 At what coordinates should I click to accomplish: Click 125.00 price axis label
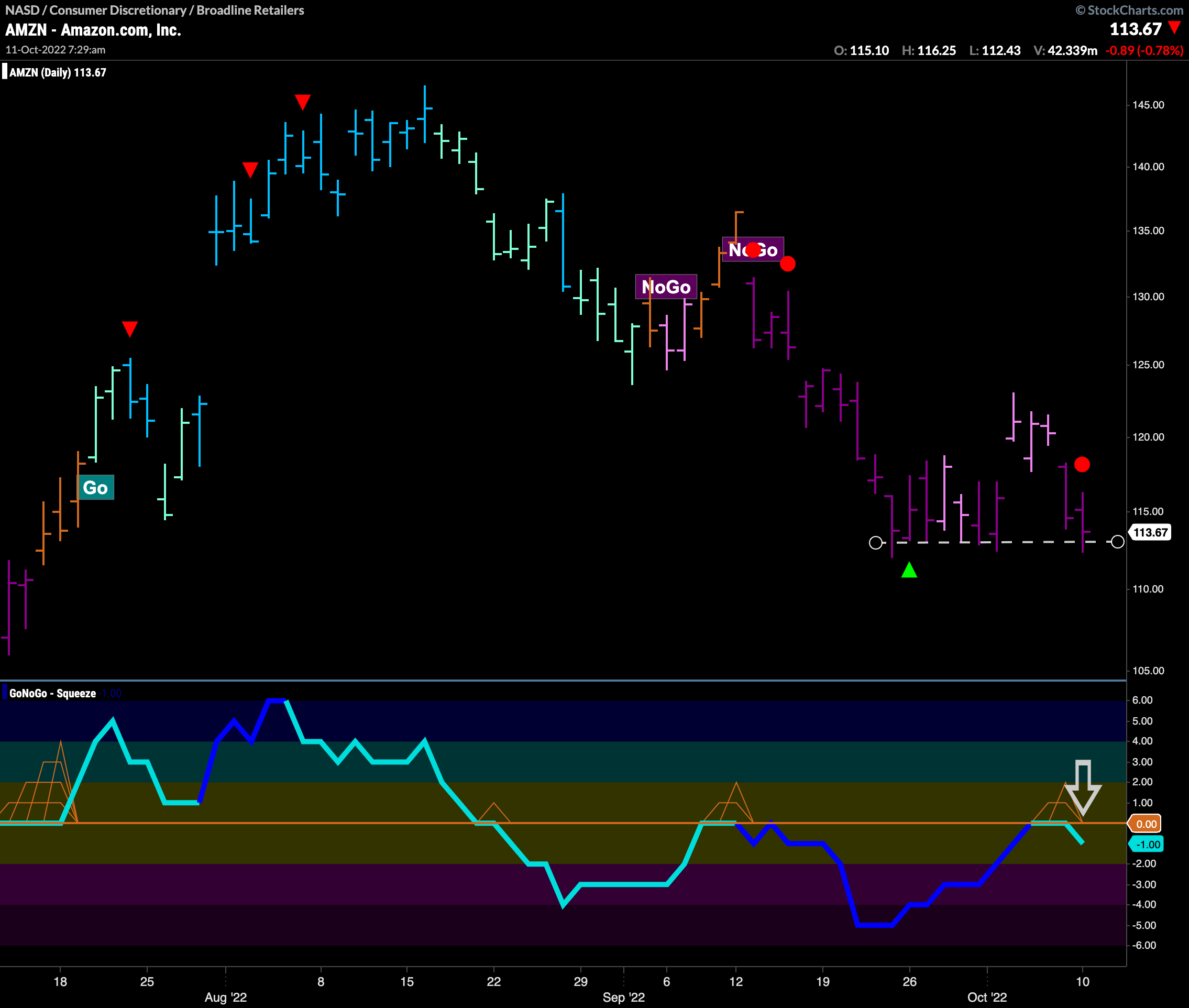[x=1148, y=365]
